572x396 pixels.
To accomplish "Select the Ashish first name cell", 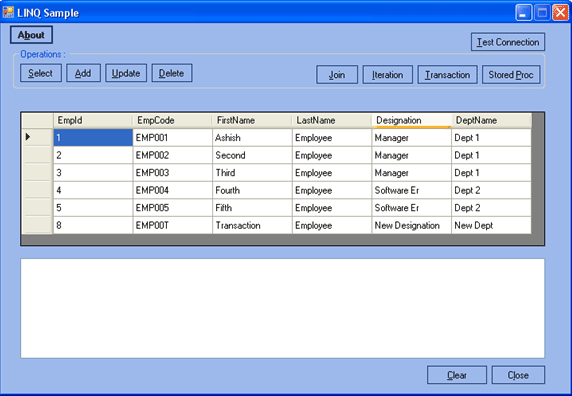I will [252, 137].
